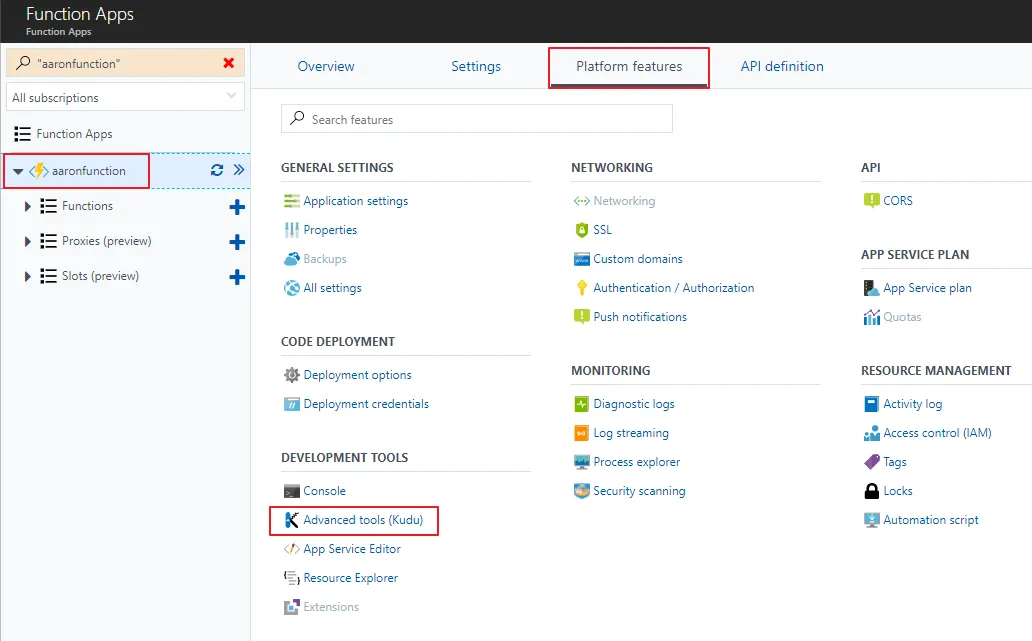Select the Platform features tab
Viewport: 1032px width, 641px height.
tap(629, 66)
